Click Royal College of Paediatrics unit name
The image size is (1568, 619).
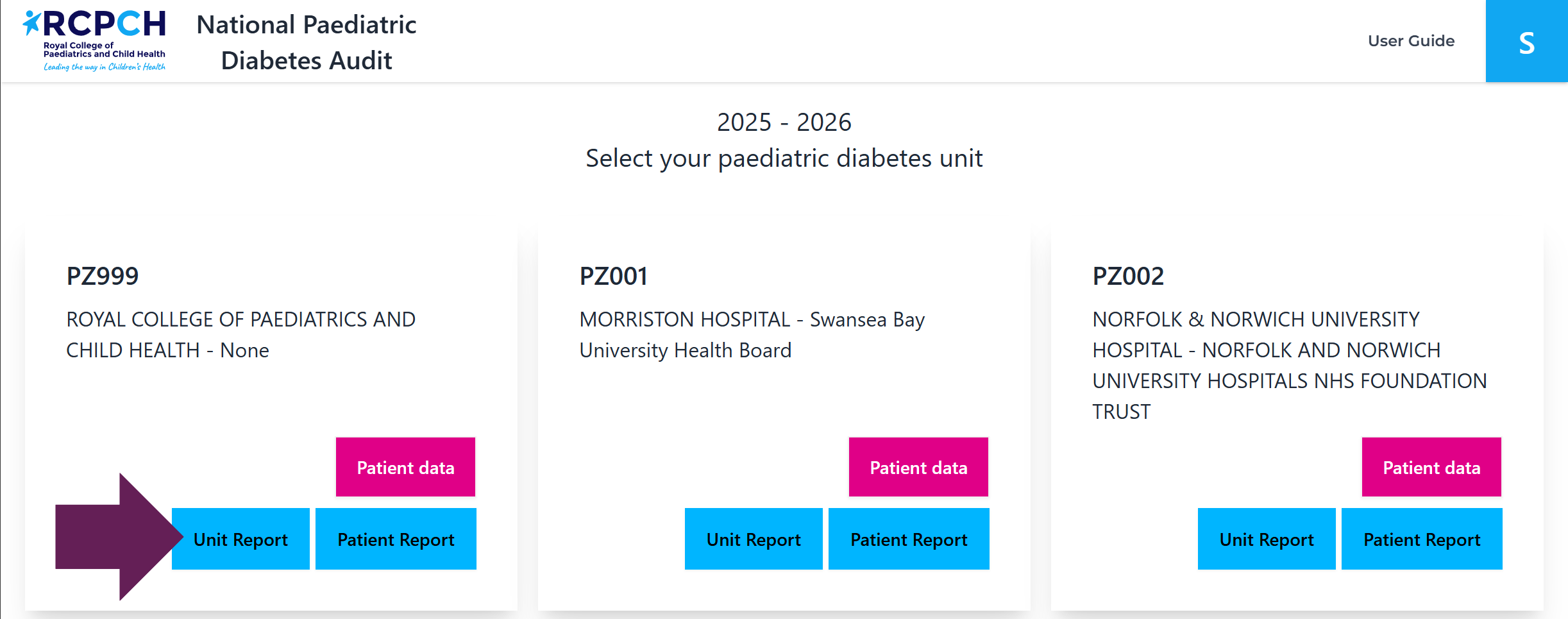(x=240, y=335)
